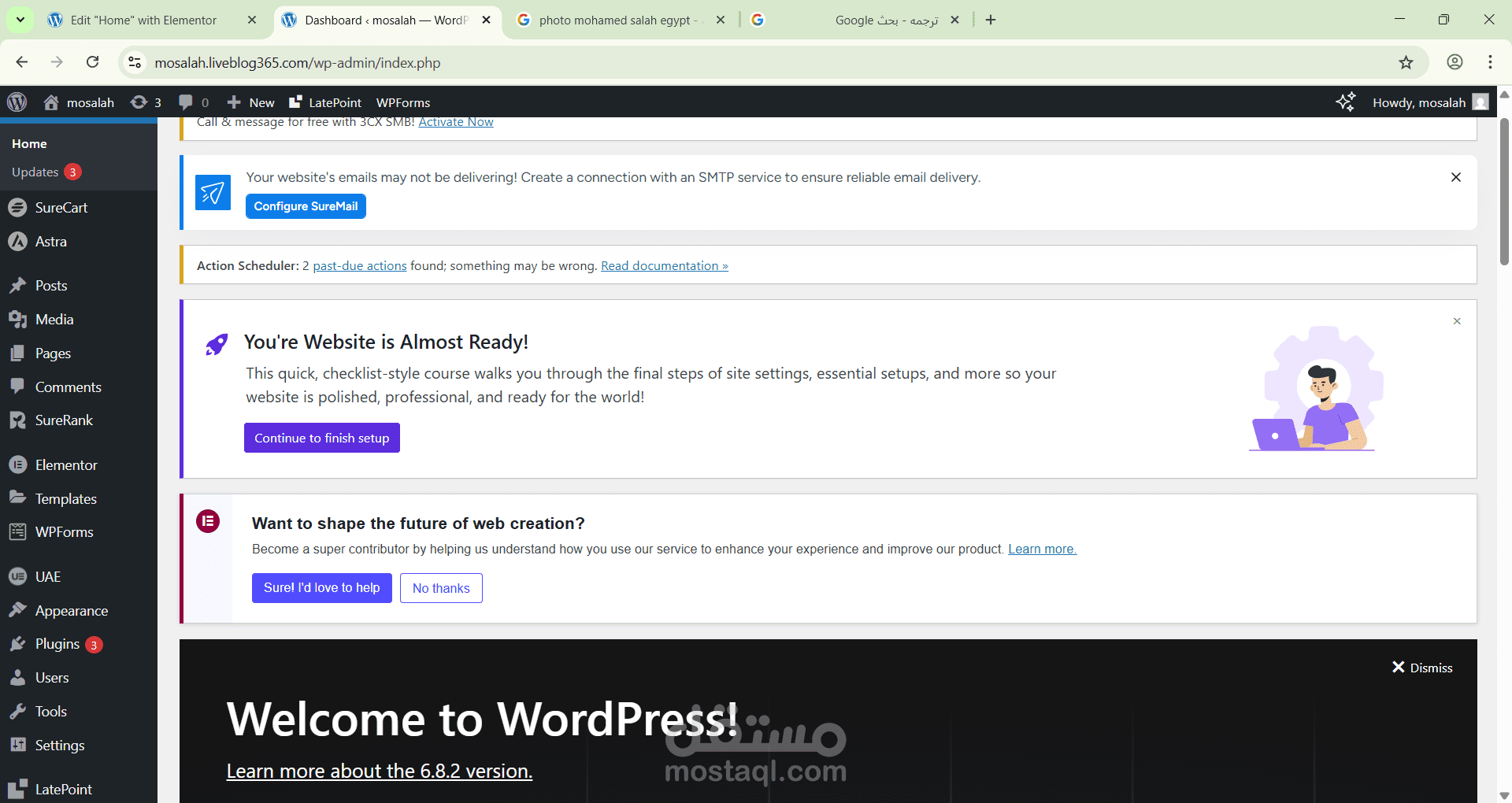Open the Chrome profile icon
1512x803 pixels.
click(x=1455, y=62)
